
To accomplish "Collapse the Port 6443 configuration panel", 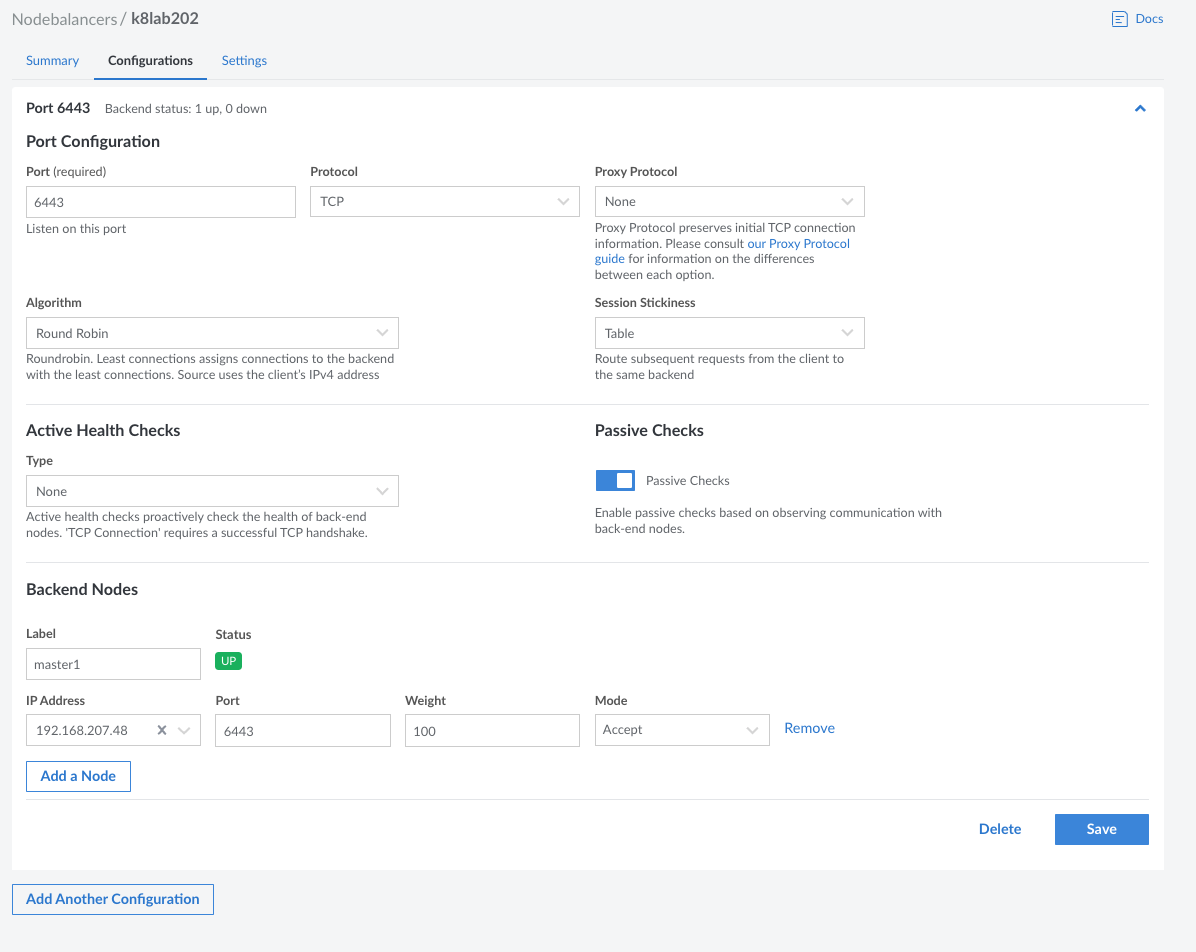I will pos(1139,108).
